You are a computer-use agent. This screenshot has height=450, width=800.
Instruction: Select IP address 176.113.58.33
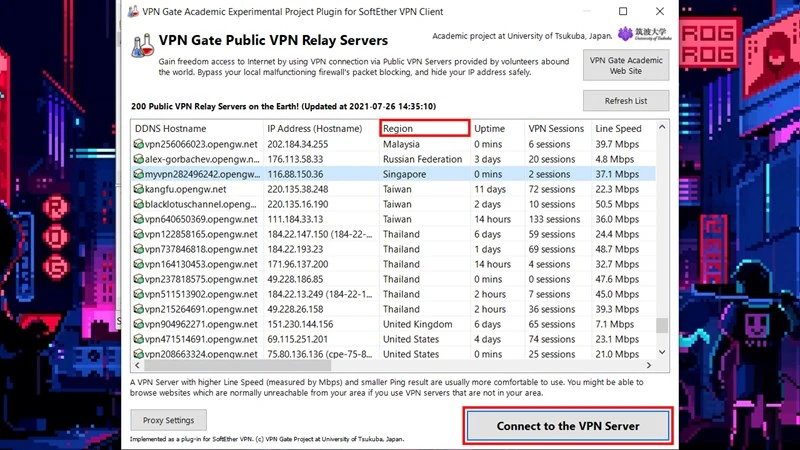[295, 159]
